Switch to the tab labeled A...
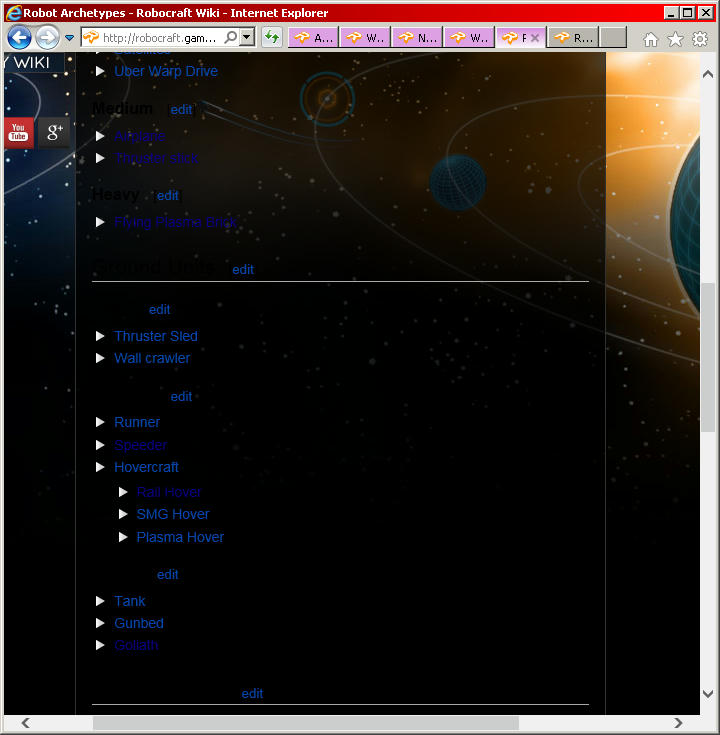The height and width of the screenshot is (735, 720). (x=313, y=38)
